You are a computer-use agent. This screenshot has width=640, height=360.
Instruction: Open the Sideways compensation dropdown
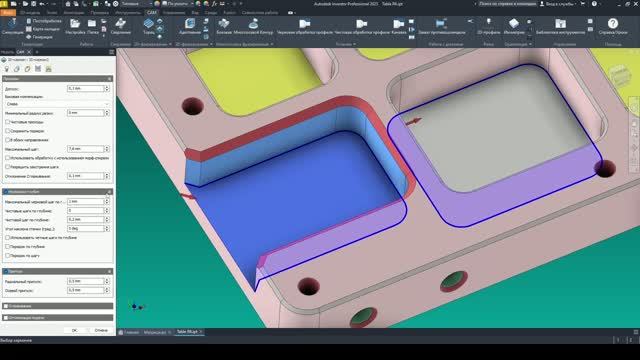pyautogui.click(x=57, y=104)
